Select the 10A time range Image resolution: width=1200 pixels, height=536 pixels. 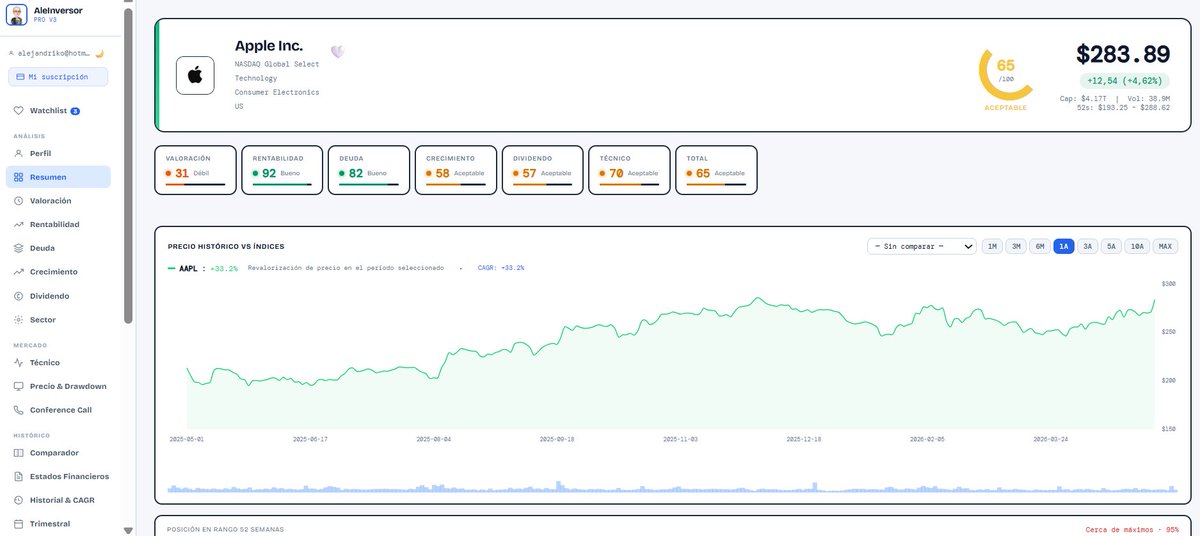coord(1137,246)
